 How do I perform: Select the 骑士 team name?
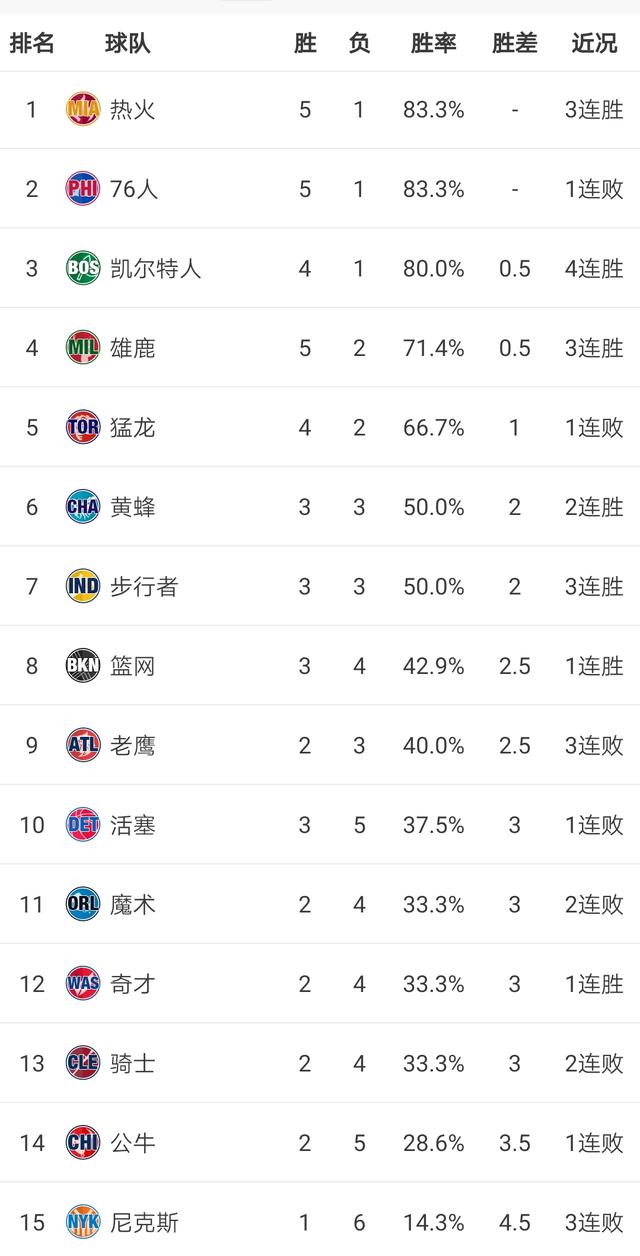133,1063
